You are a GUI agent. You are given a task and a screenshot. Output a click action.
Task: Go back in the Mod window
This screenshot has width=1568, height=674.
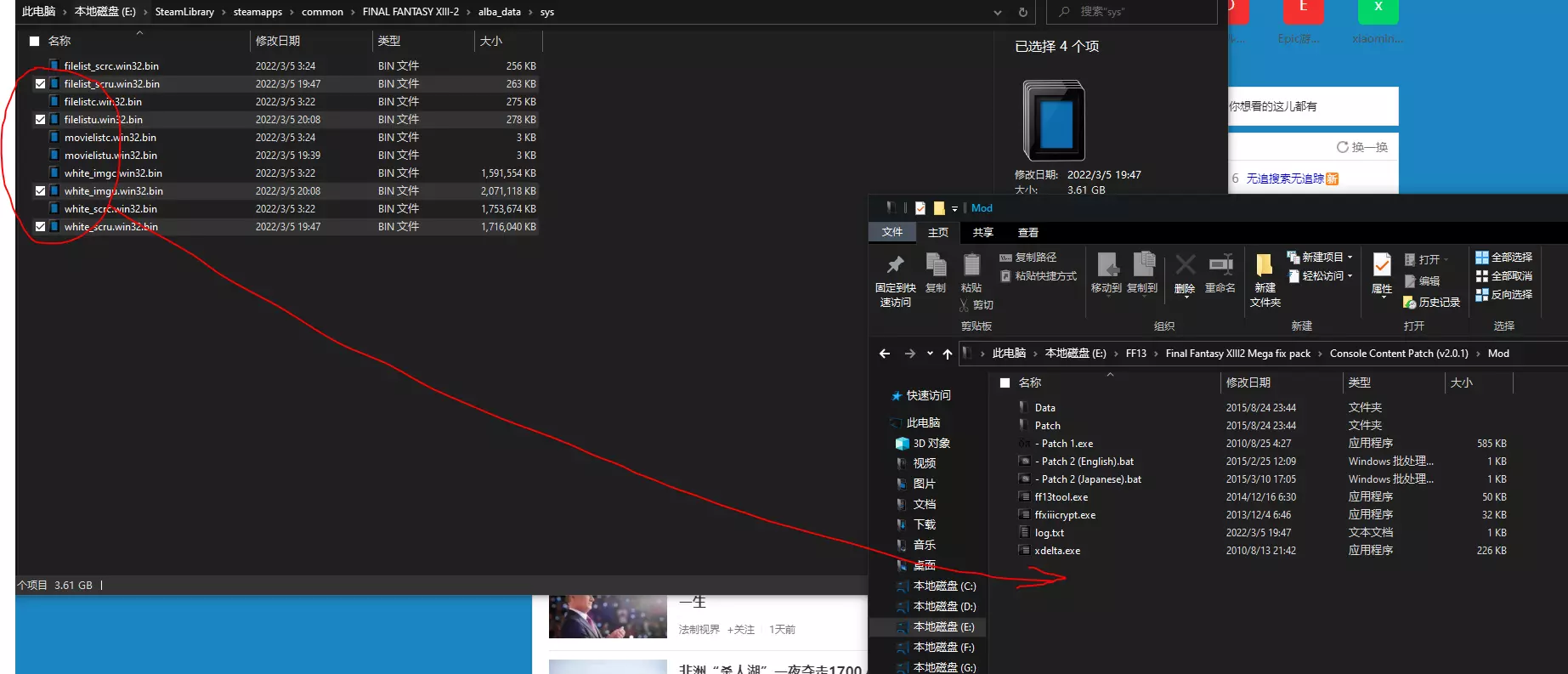(885, 354)
